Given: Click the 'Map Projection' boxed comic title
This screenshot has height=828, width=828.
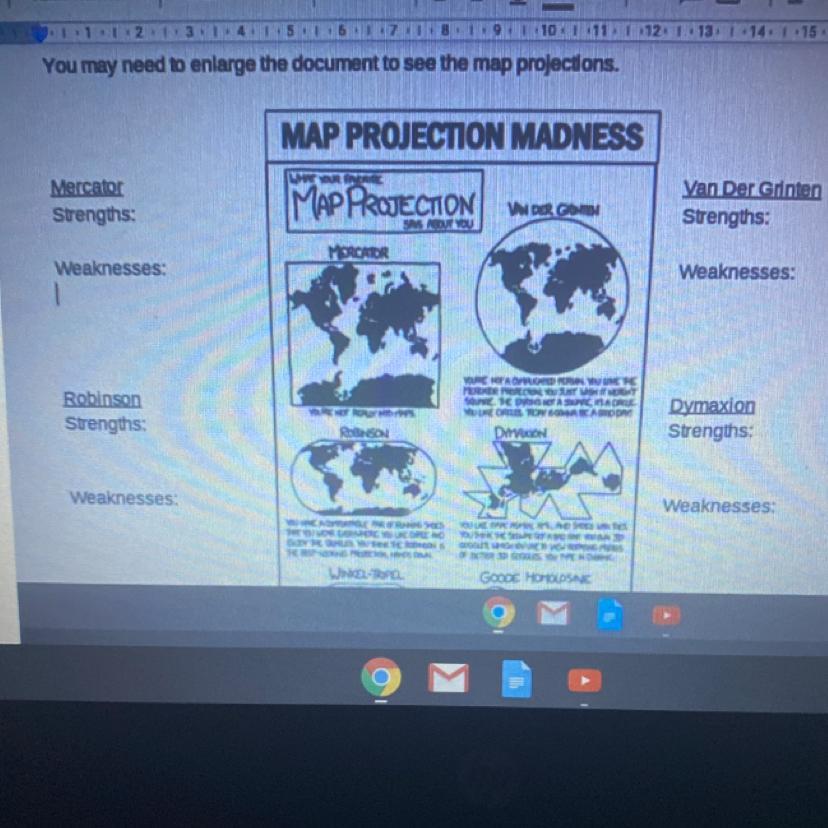Looking at the screenshot, I should pyautogui.click(x=384, y=201).
